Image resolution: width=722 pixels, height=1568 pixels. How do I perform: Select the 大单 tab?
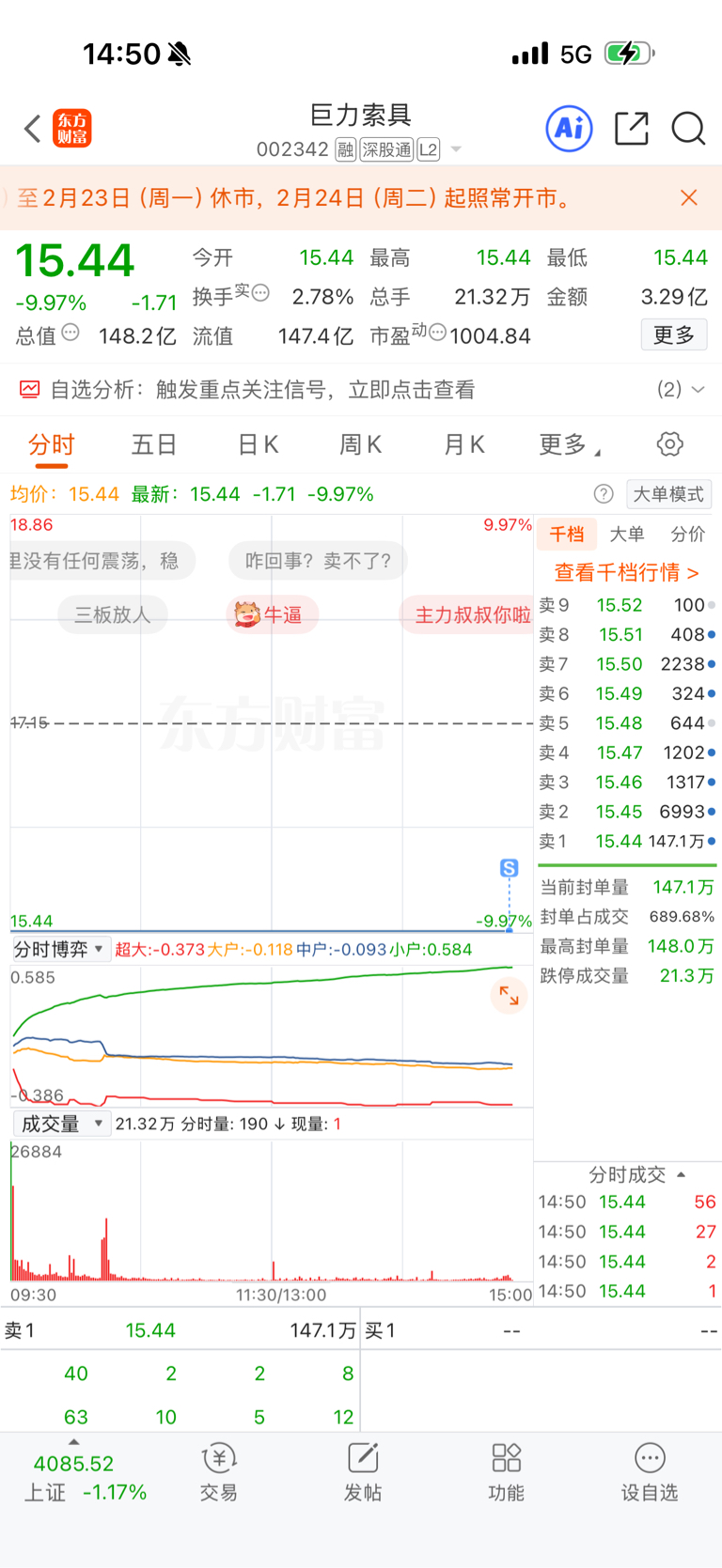(x=627, y=535)
